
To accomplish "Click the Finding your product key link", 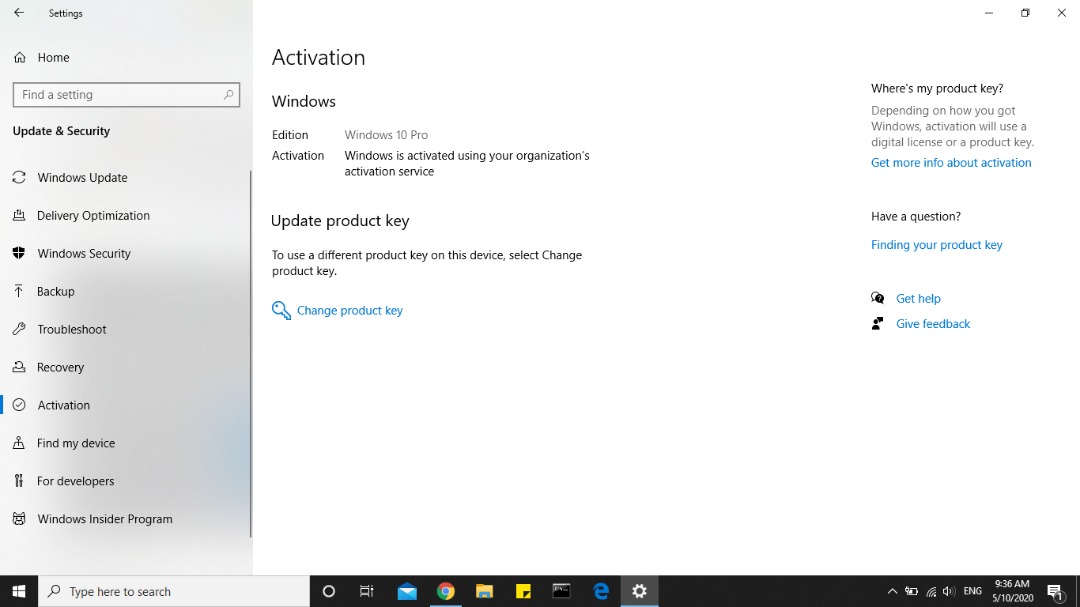I will coord(937,244).
